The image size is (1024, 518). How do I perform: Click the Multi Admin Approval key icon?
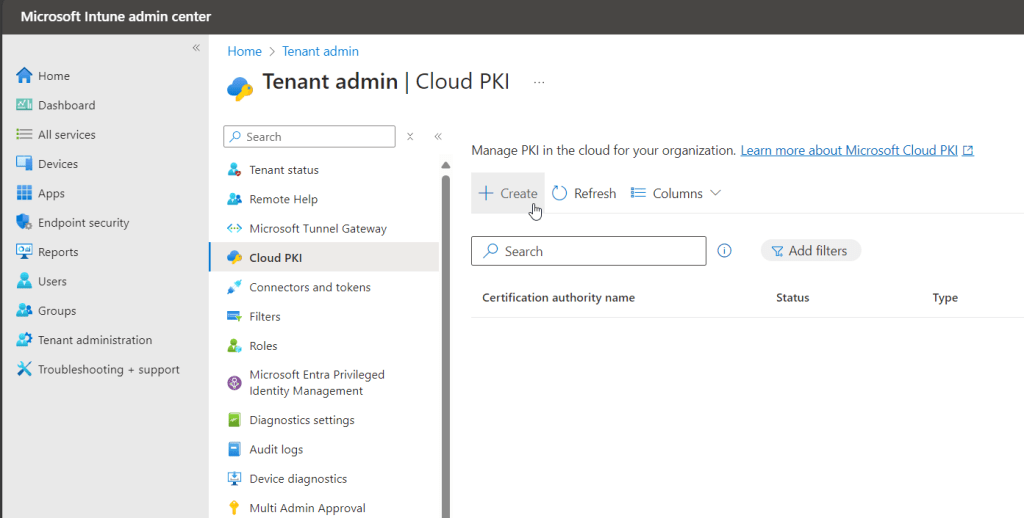pos(234,508)
